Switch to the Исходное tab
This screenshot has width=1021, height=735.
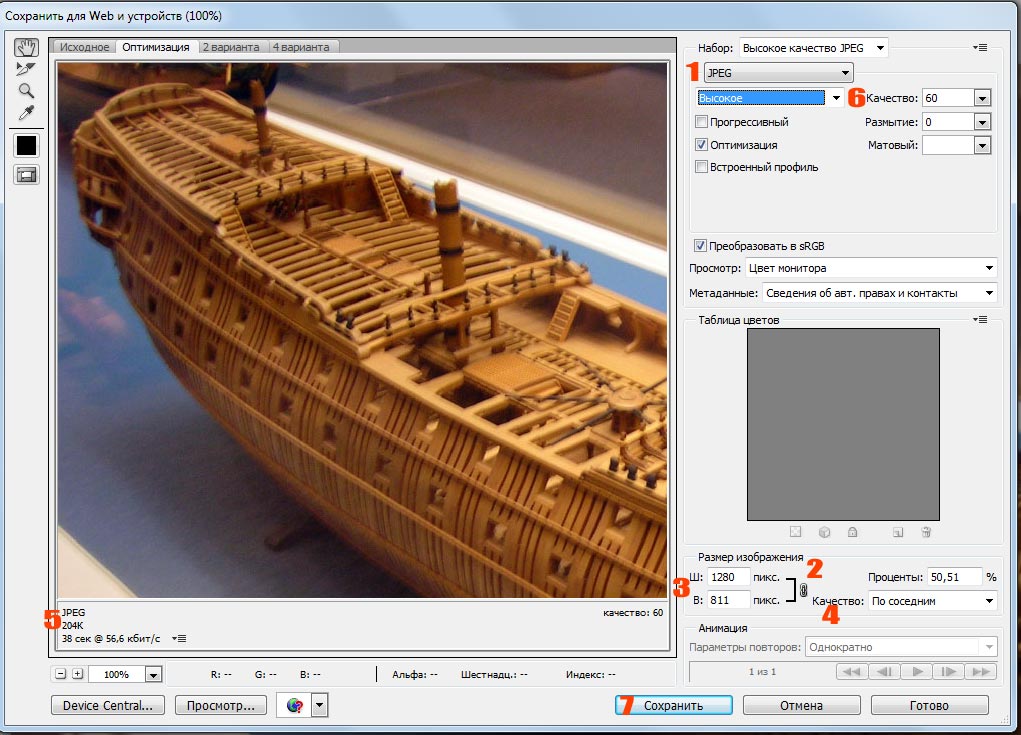pos(84,47)
